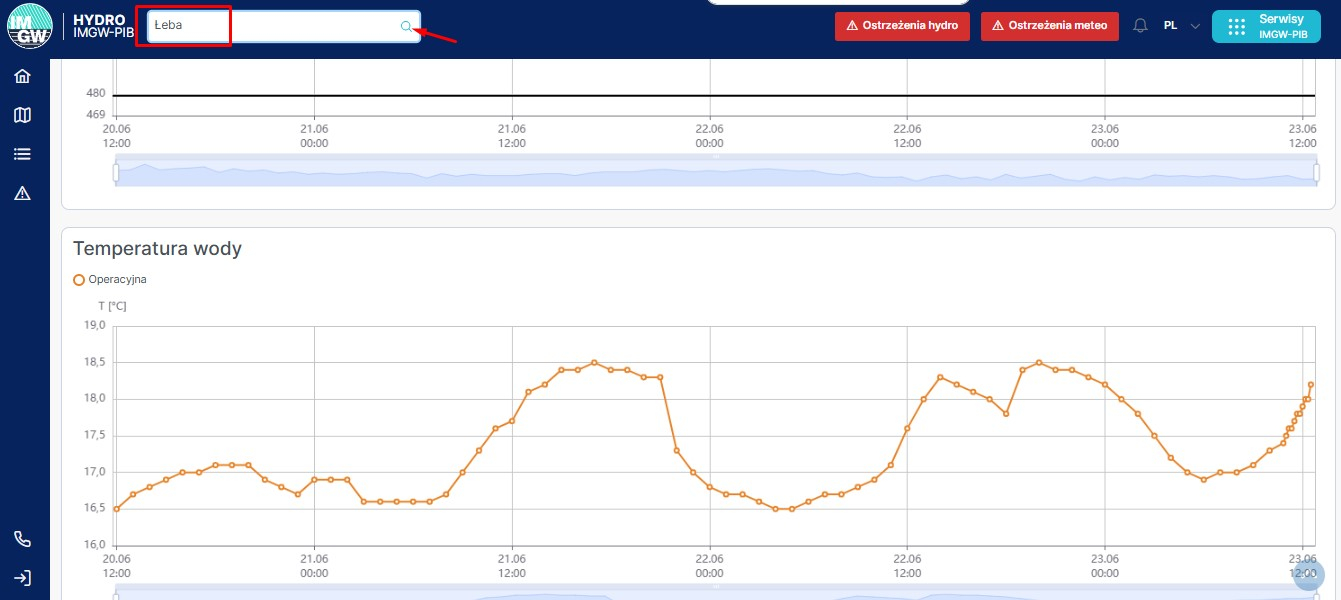
Task: Click the 480 value on upper chart axis
Action: [96, 93]
